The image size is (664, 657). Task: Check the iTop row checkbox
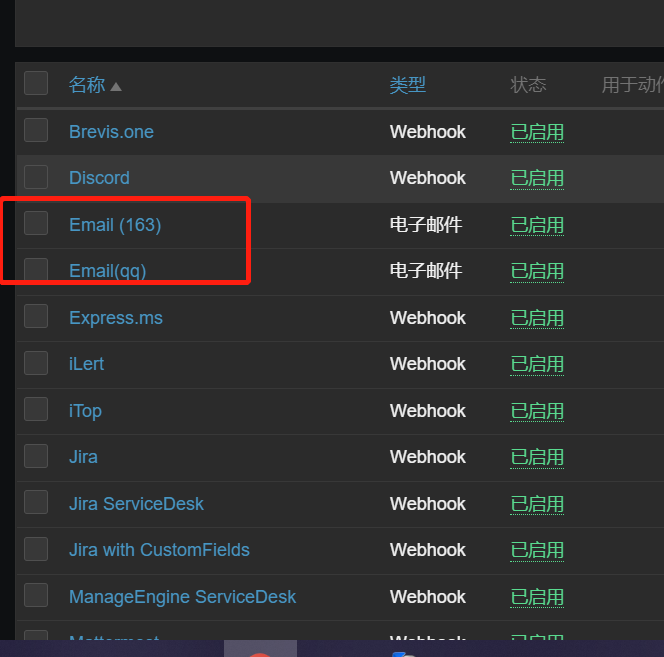(x=36, y=409)
